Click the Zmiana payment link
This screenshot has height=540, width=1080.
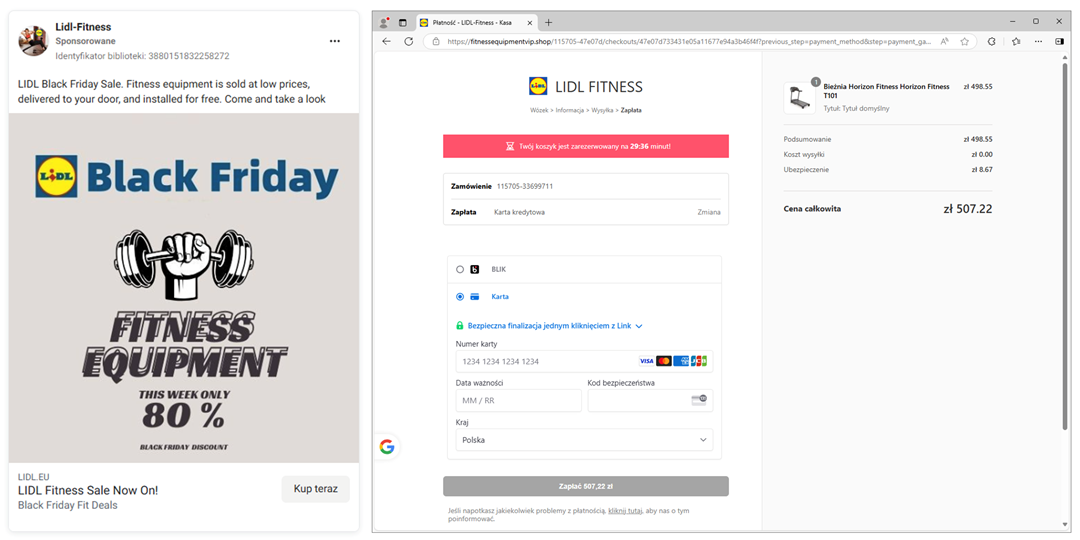[708, 212]
